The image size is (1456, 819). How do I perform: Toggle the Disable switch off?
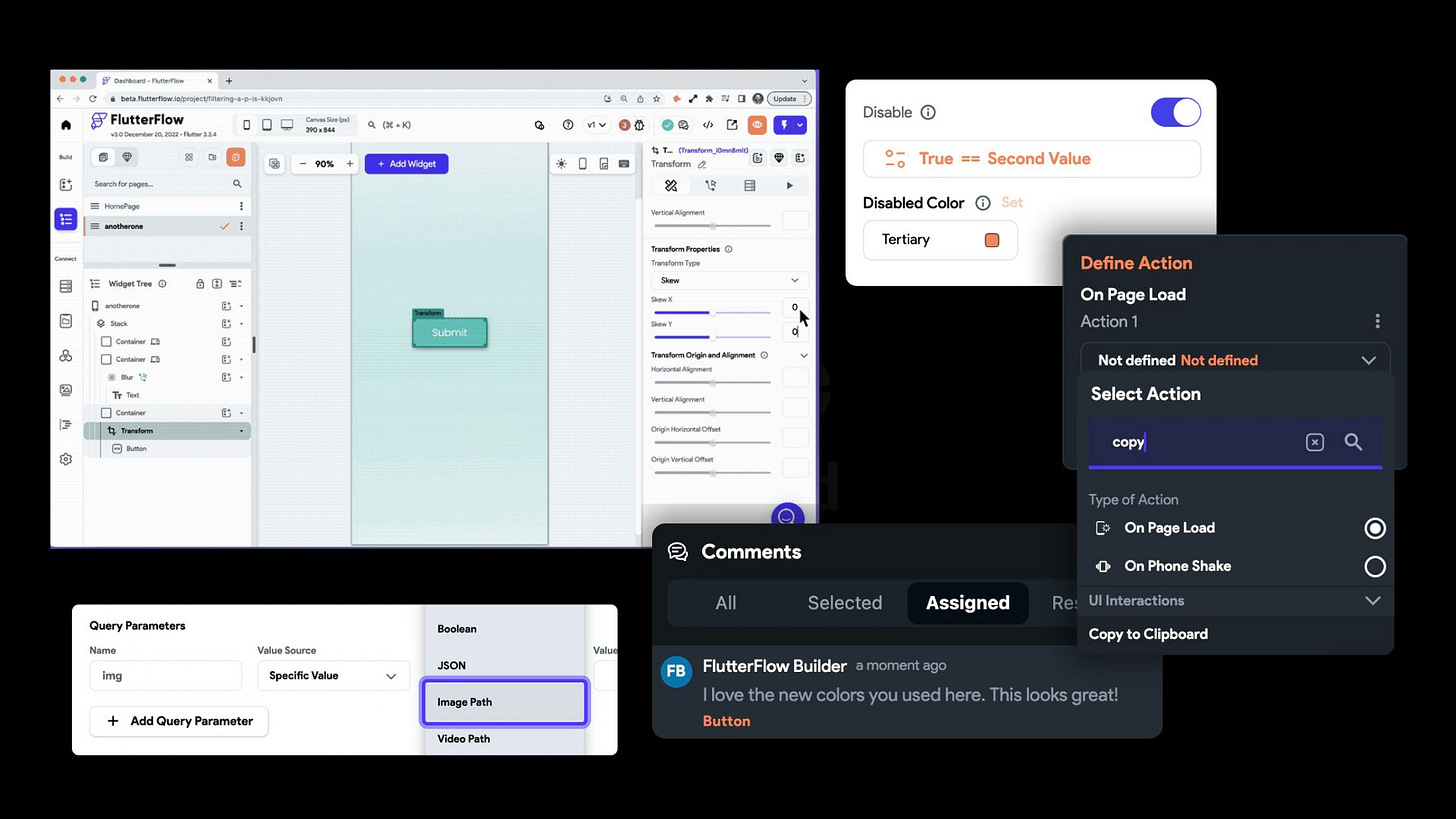[x=1175, y=112]
